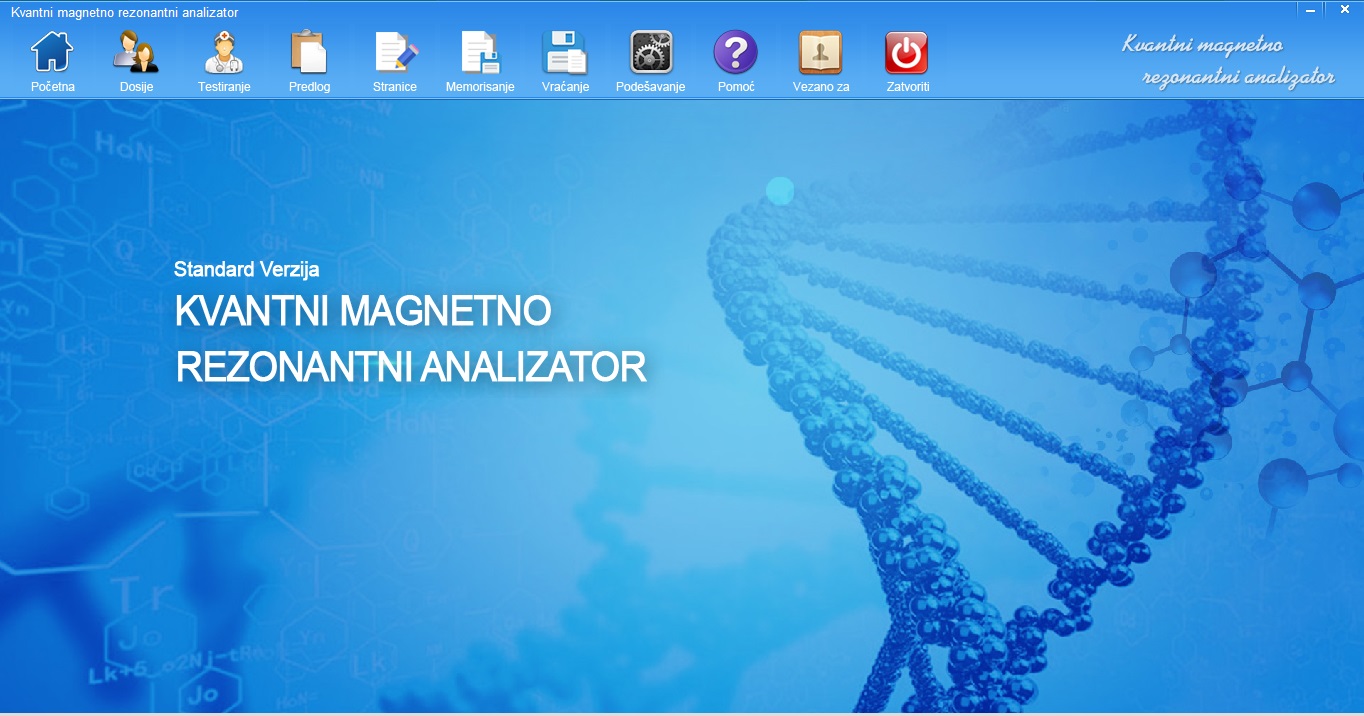This screenshot has height=716, width=1364.
Task: Open Podešavanje settings gears icon
Action: click(650, 52)
